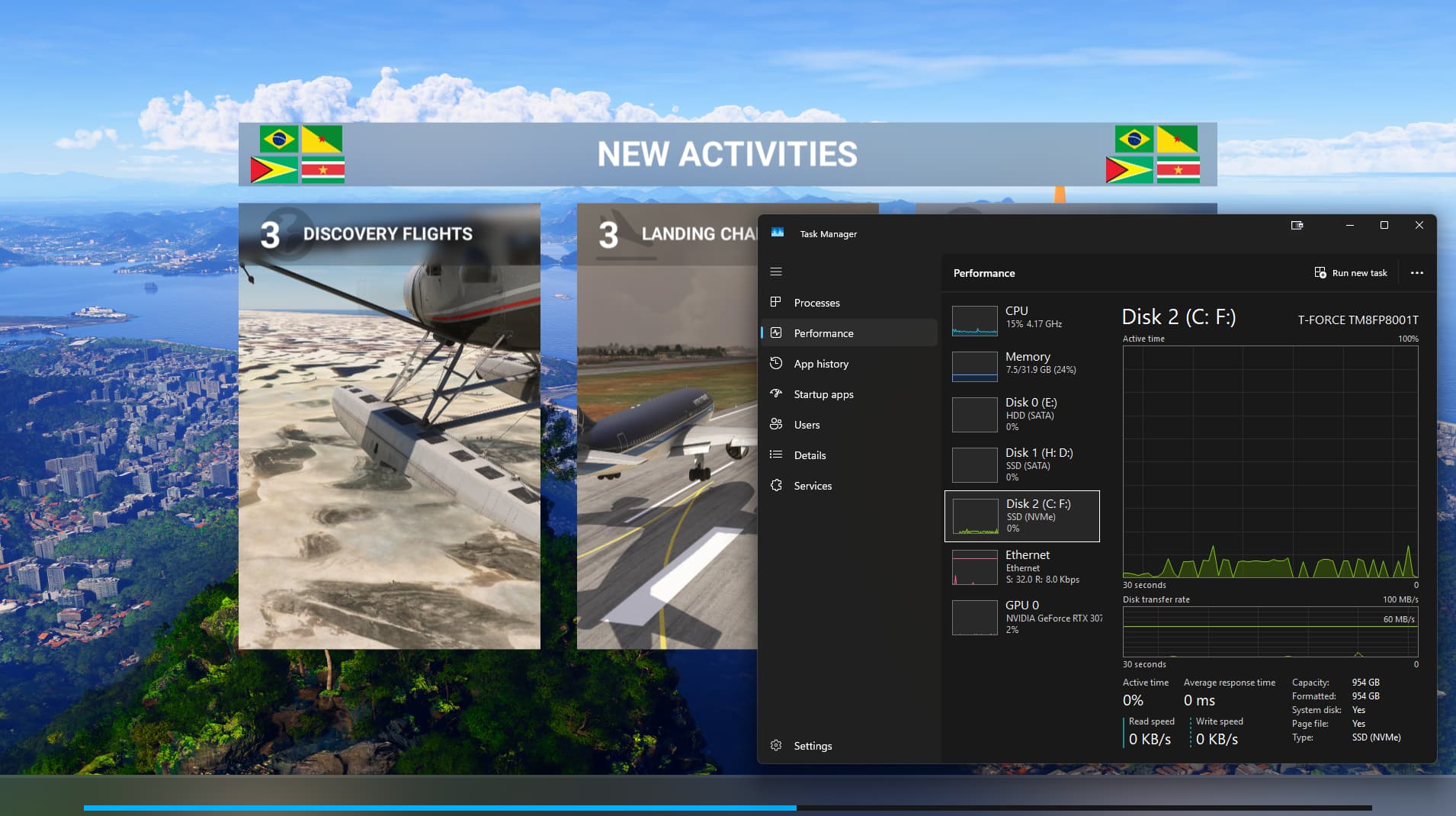Image resolution: width=1456 pixels, height=816 pixels.
Task: Go to App history page
Action: pos(850,364)
